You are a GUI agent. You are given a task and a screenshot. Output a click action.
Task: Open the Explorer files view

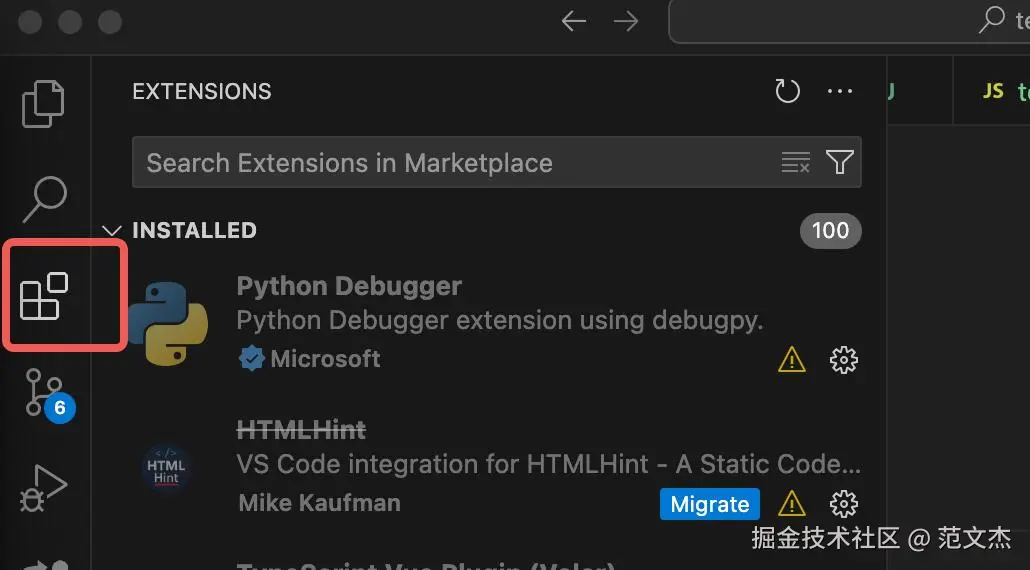pyautogui.click(x=44, y=102)
